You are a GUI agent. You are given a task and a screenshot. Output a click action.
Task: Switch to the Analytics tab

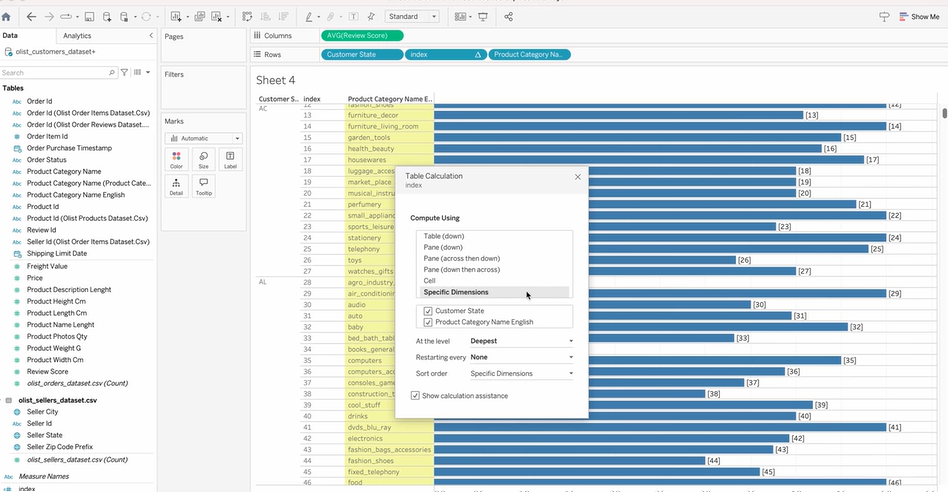(x=77, y=36)
